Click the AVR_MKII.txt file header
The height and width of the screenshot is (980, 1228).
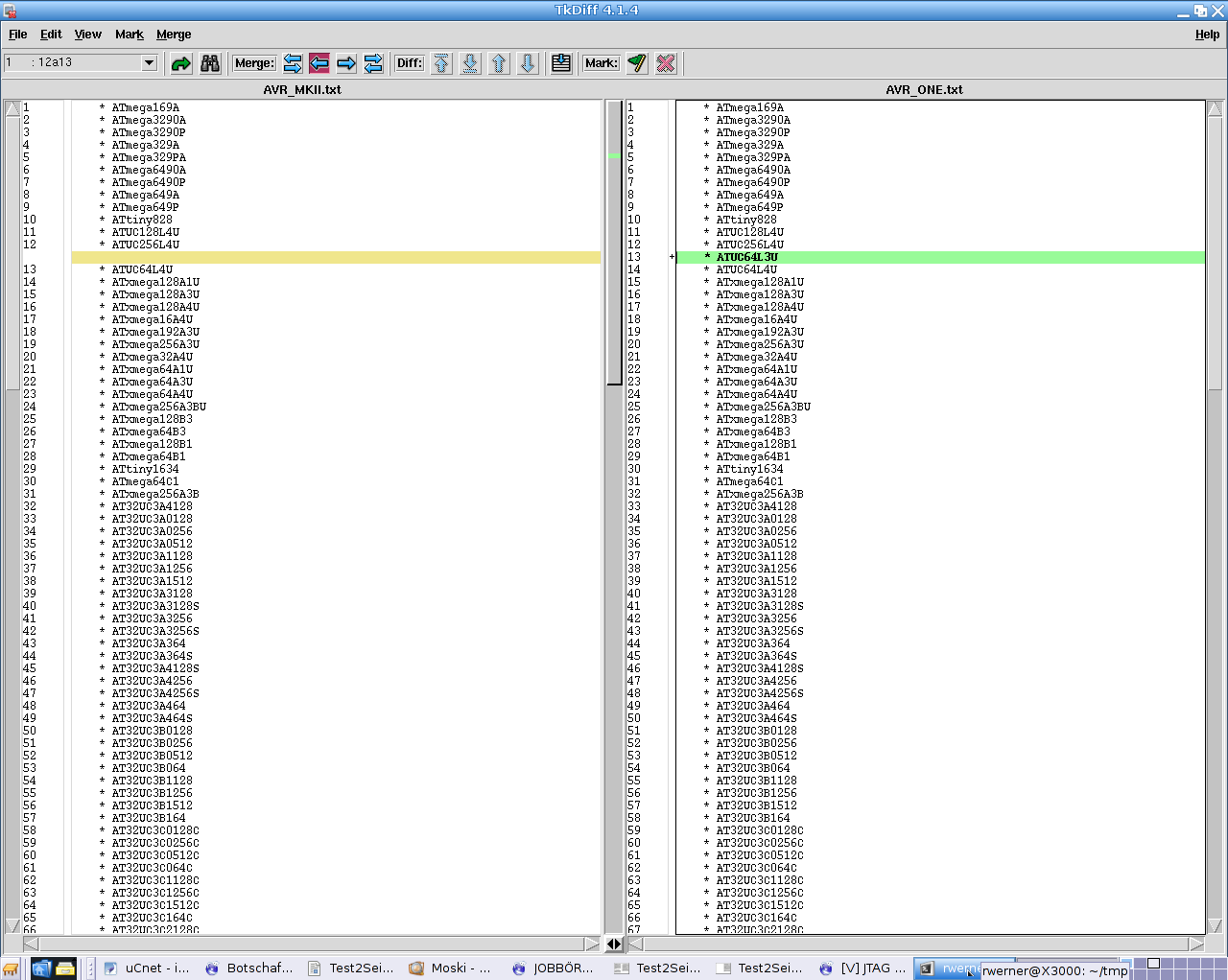click(302, 89)
